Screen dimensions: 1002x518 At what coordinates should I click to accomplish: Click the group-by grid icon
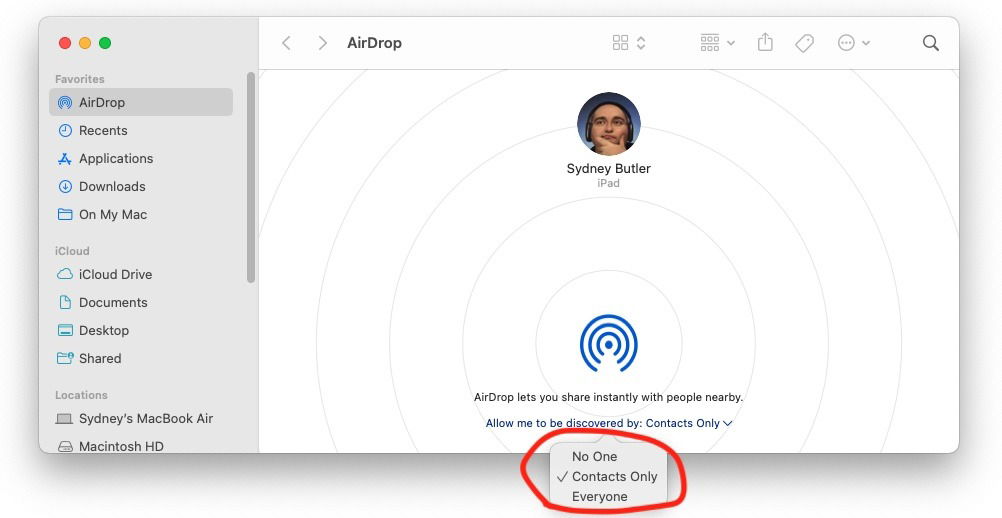[710, 43]
